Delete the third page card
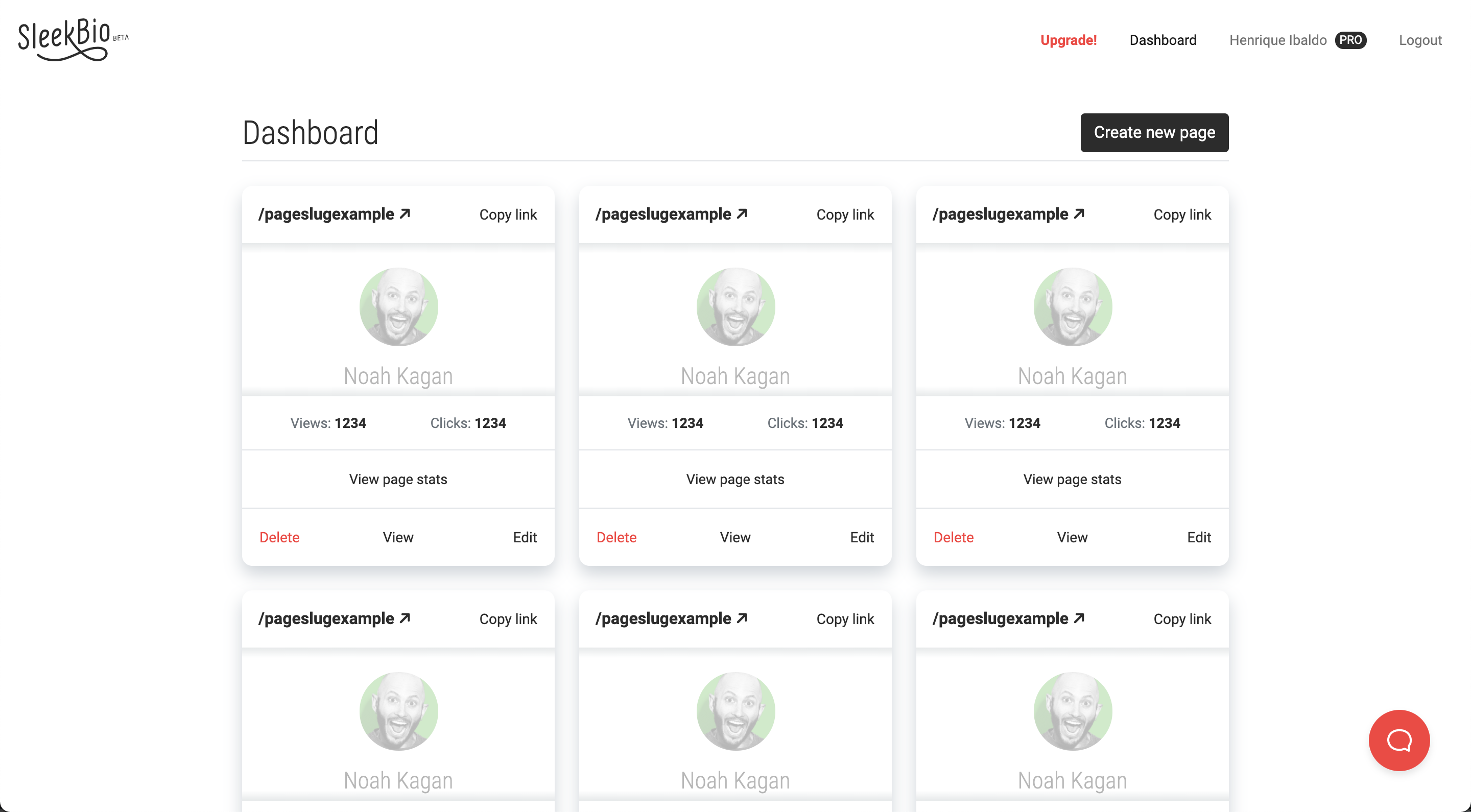The width and height of the screenshot is (1471, 812). [x=953, y=537]
